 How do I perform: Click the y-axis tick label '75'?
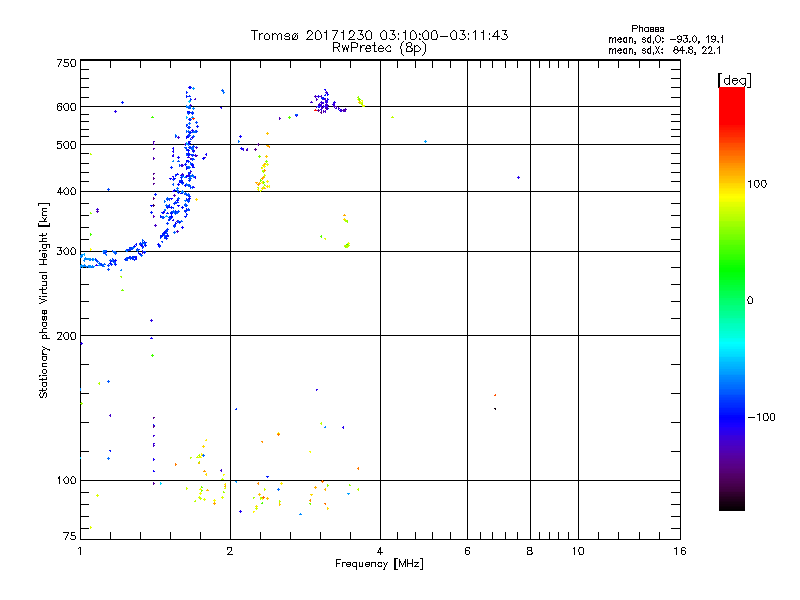[70, 536]
